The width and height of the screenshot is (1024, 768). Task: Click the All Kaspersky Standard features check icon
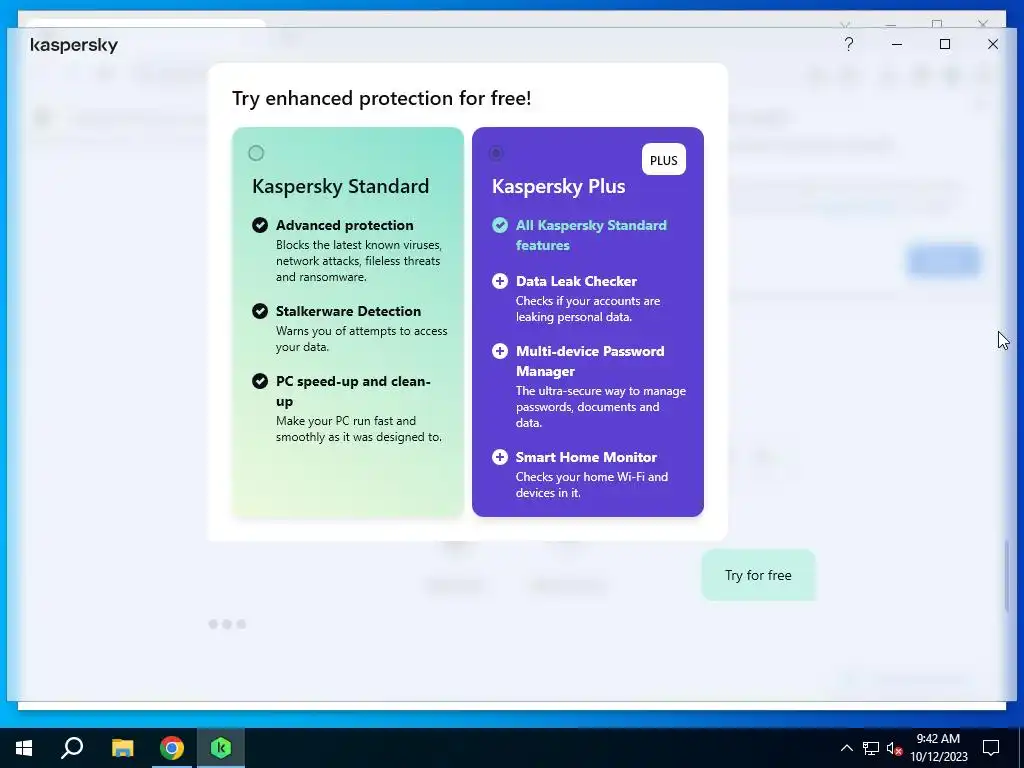pyautogui.click(x=500, y=225)
